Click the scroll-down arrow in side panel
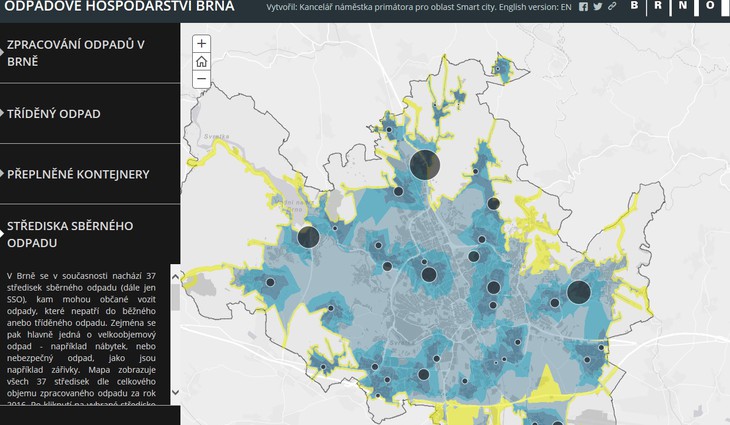This screenshot has width=730, height=425. coord(176,393)
